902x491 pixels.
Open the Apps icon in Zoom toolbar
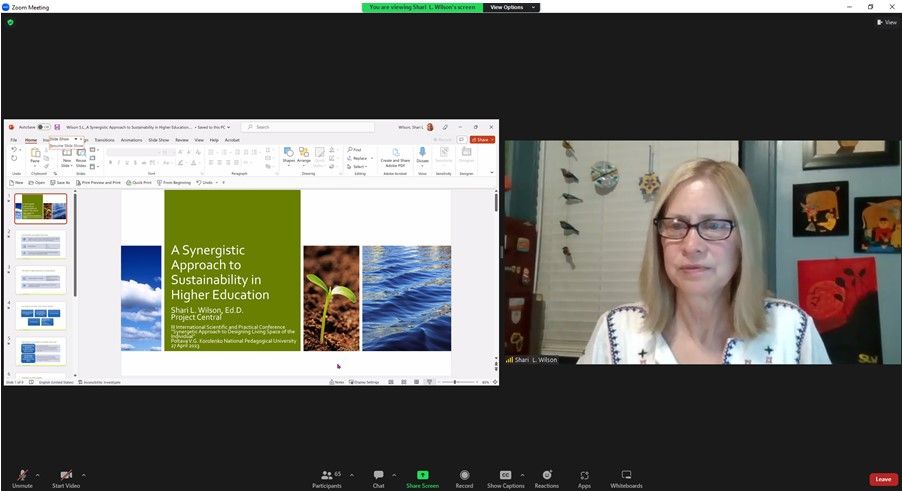point(584,475)
